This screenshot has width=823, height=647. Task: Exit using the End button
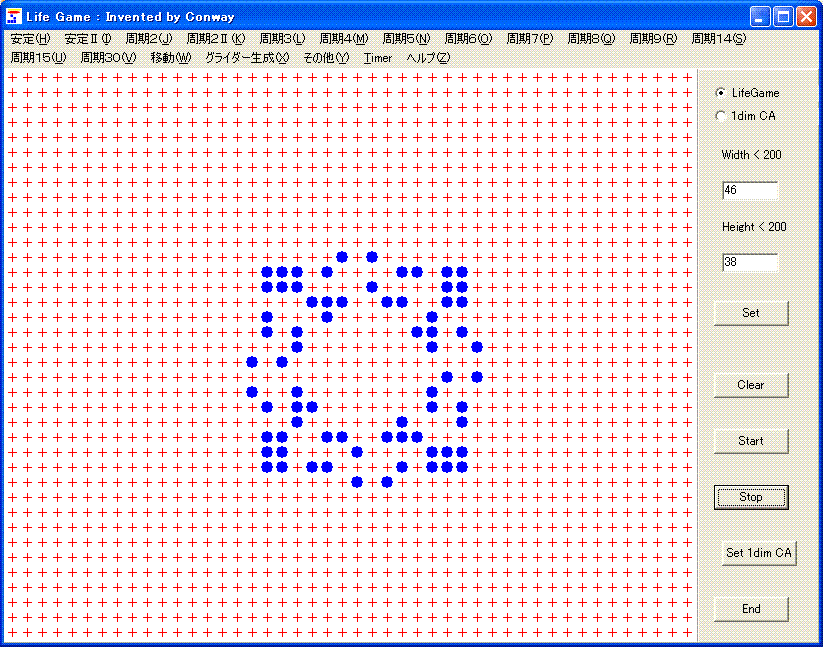751,609
